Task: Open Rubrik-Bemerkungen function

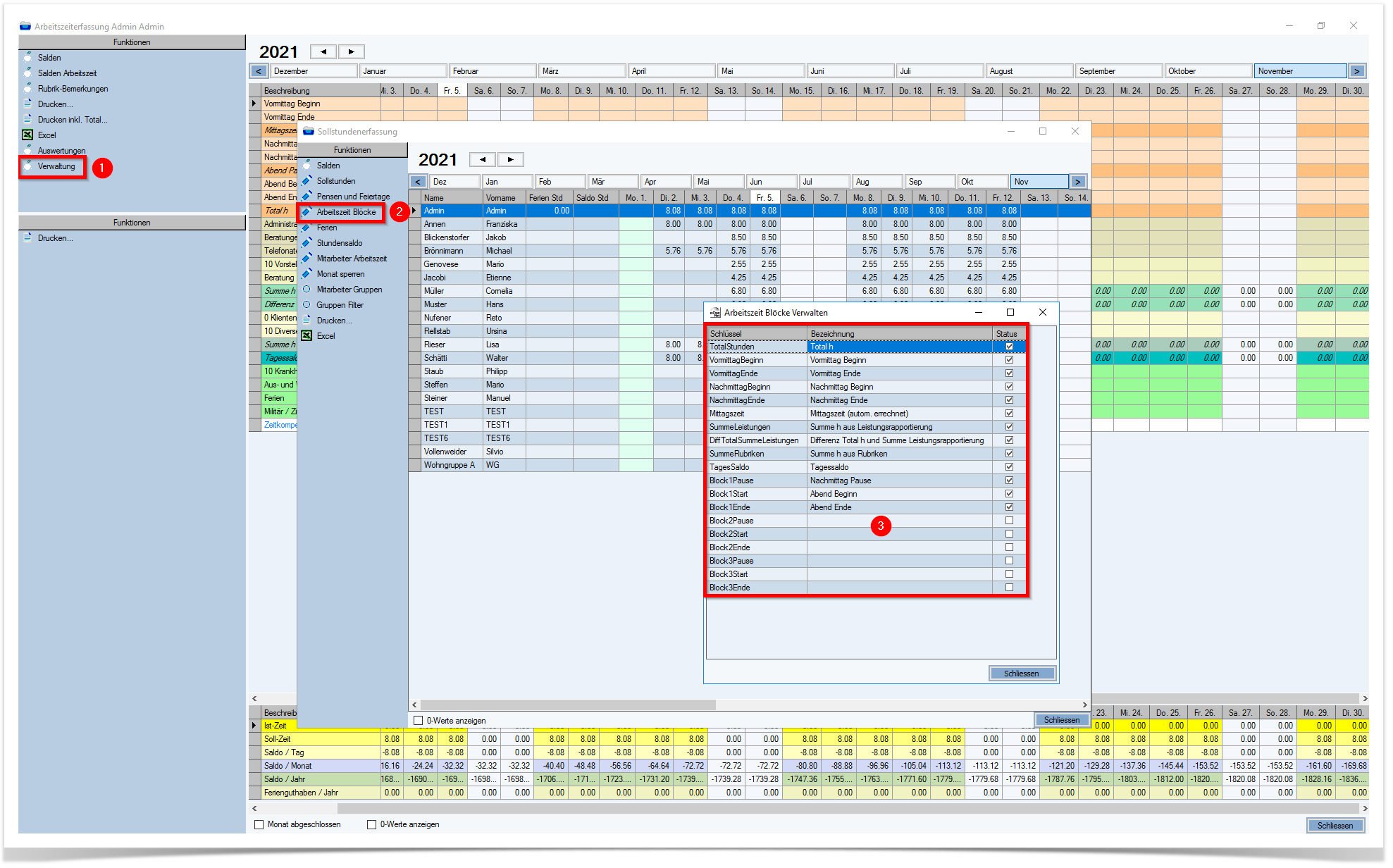Action: (x=73, y=89)
